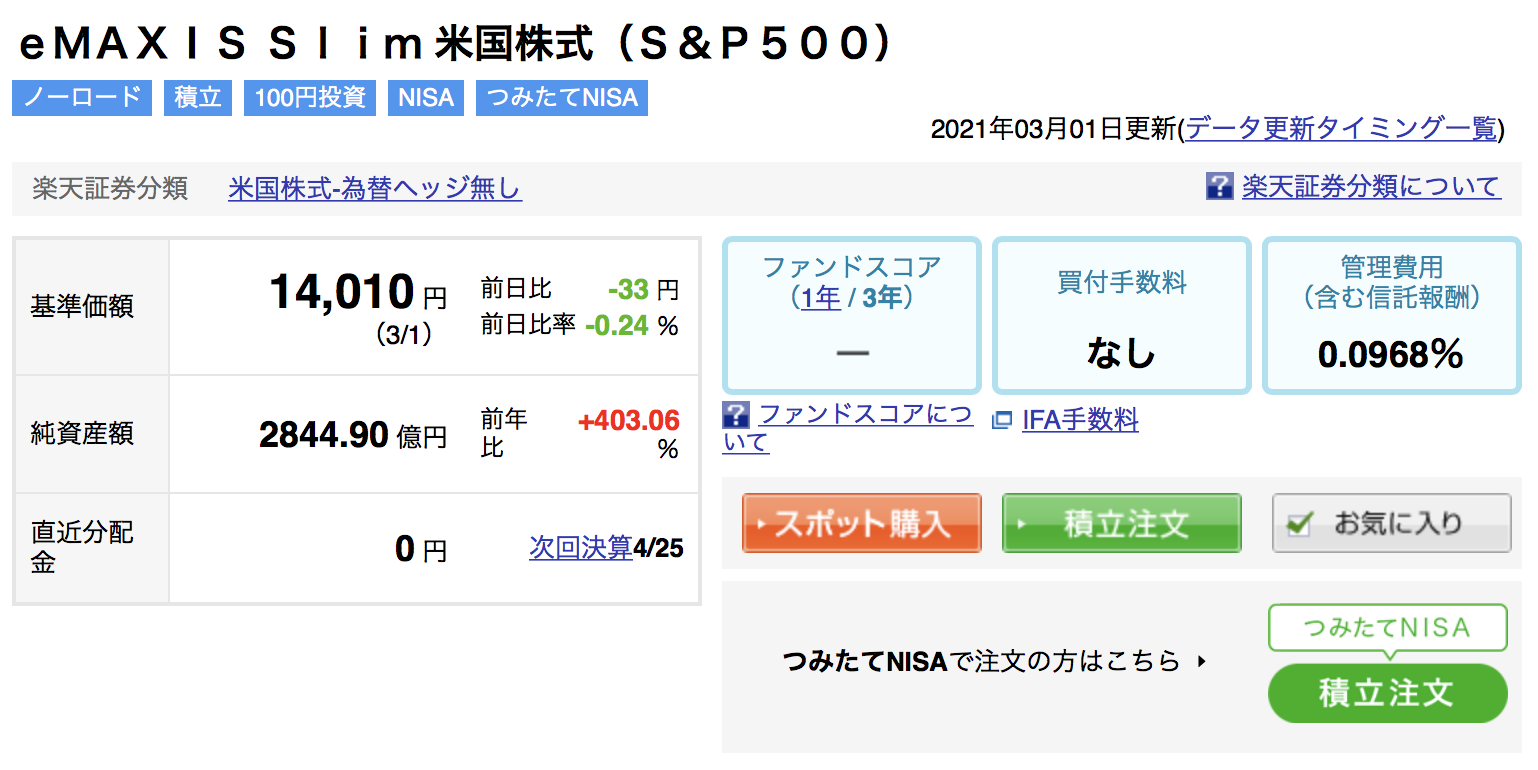Screen dimensions: 1538x770
Task: Click the arrow after つみたてNISAで注文の方はこちら
Action: point(1202,661)
